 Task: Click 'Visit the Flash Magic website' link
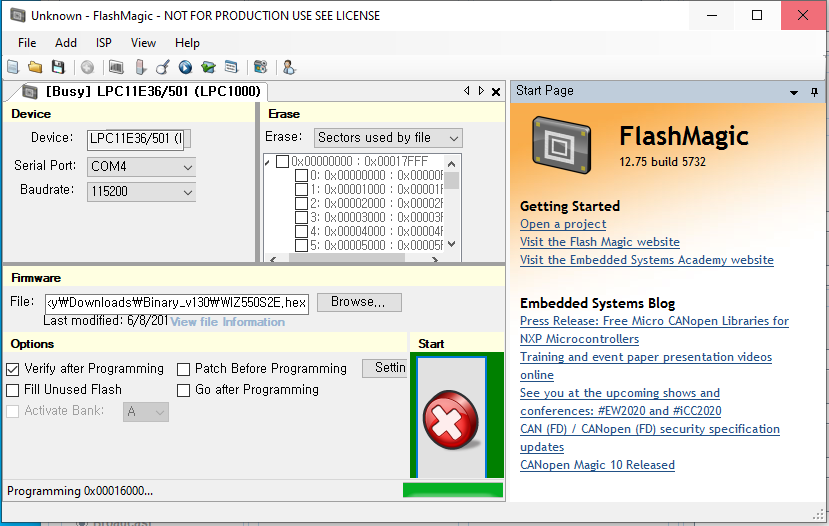click(600, 242)
